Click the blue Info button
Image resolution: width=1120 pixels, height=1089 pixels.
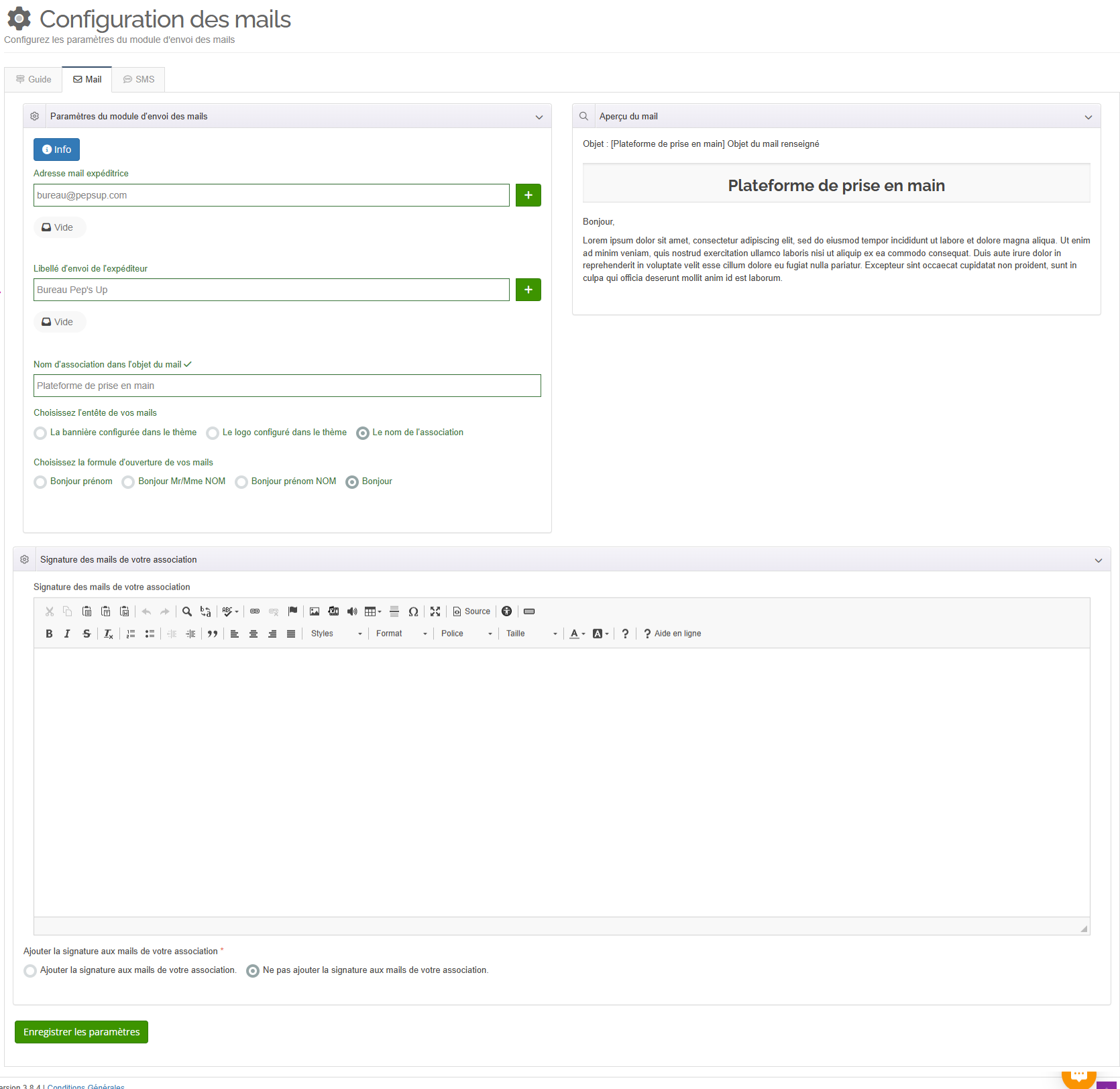[57, 150]
